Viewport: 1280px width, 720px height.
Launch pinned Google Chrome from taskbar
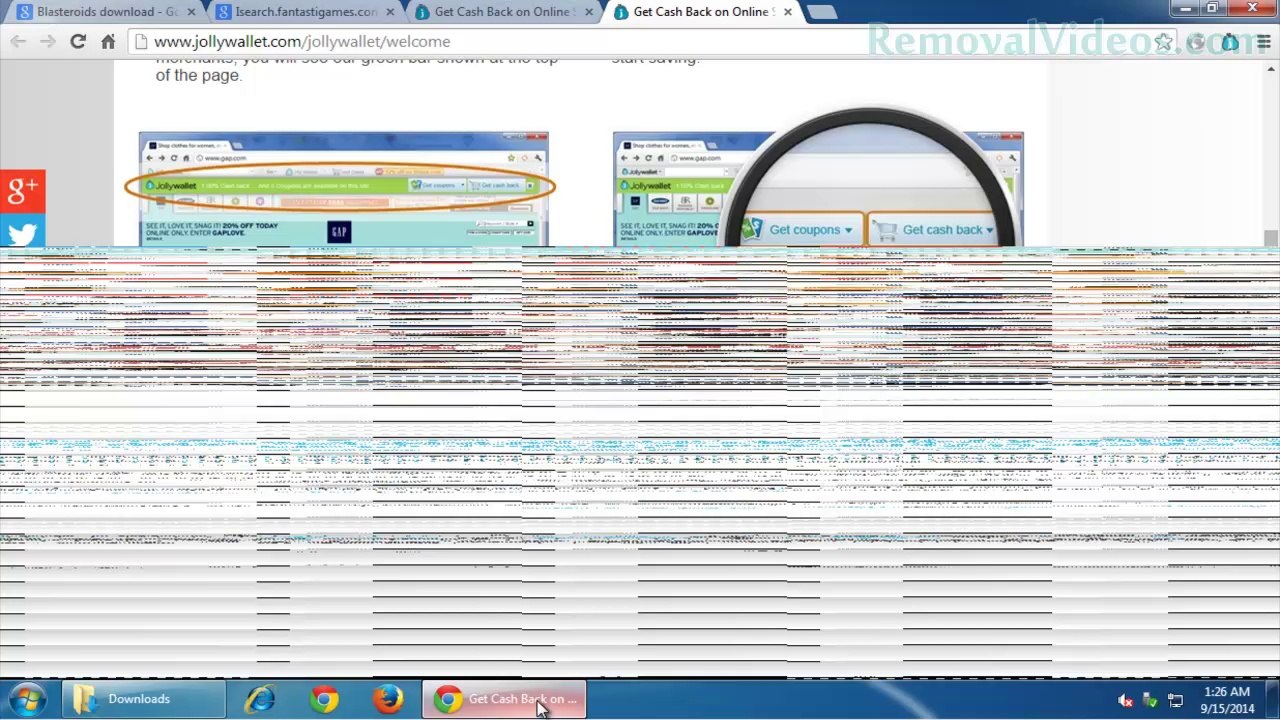point(324,699)
